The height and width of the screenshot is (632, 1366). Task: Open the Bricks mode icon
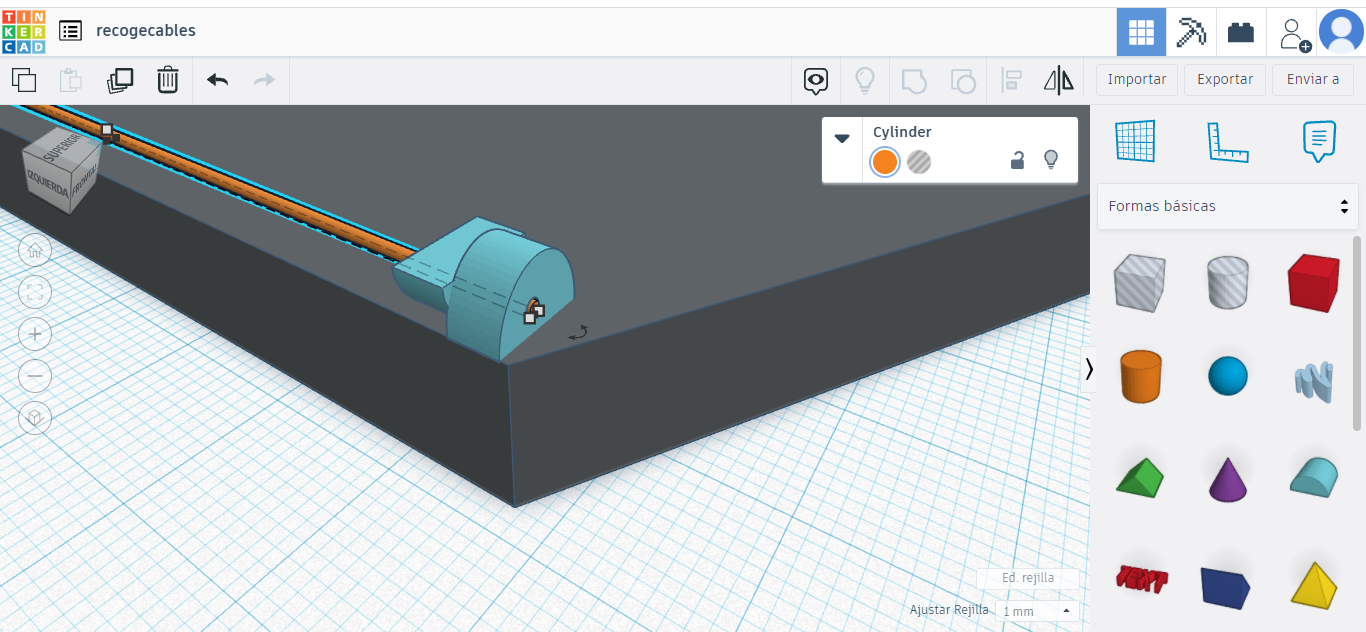[x=1241, y=32]
